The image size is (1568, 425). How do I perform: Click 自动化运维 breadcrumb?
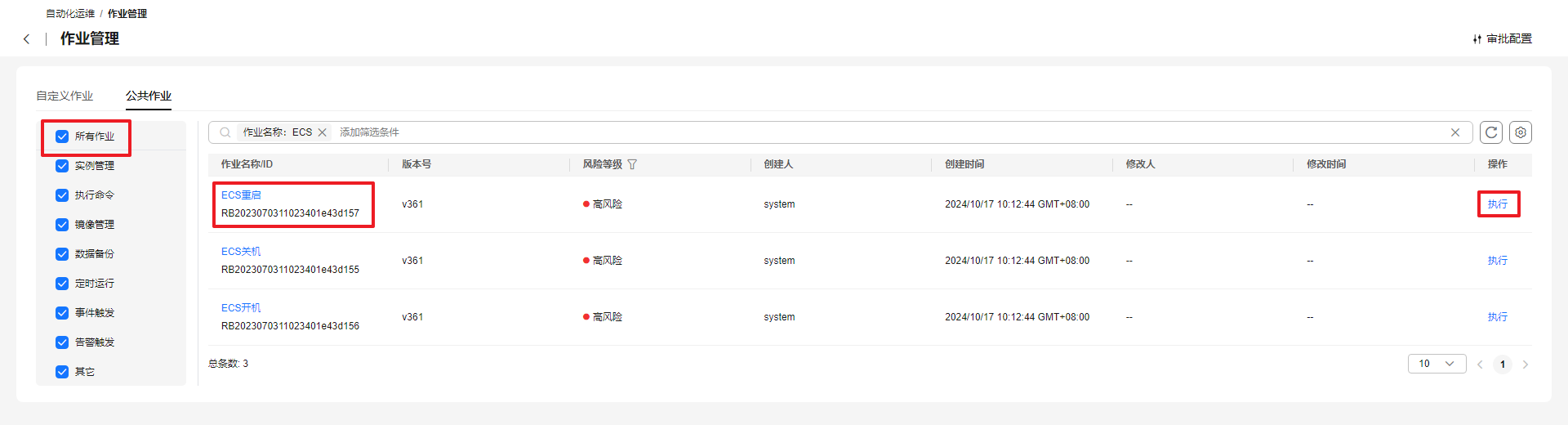point(70,14)
